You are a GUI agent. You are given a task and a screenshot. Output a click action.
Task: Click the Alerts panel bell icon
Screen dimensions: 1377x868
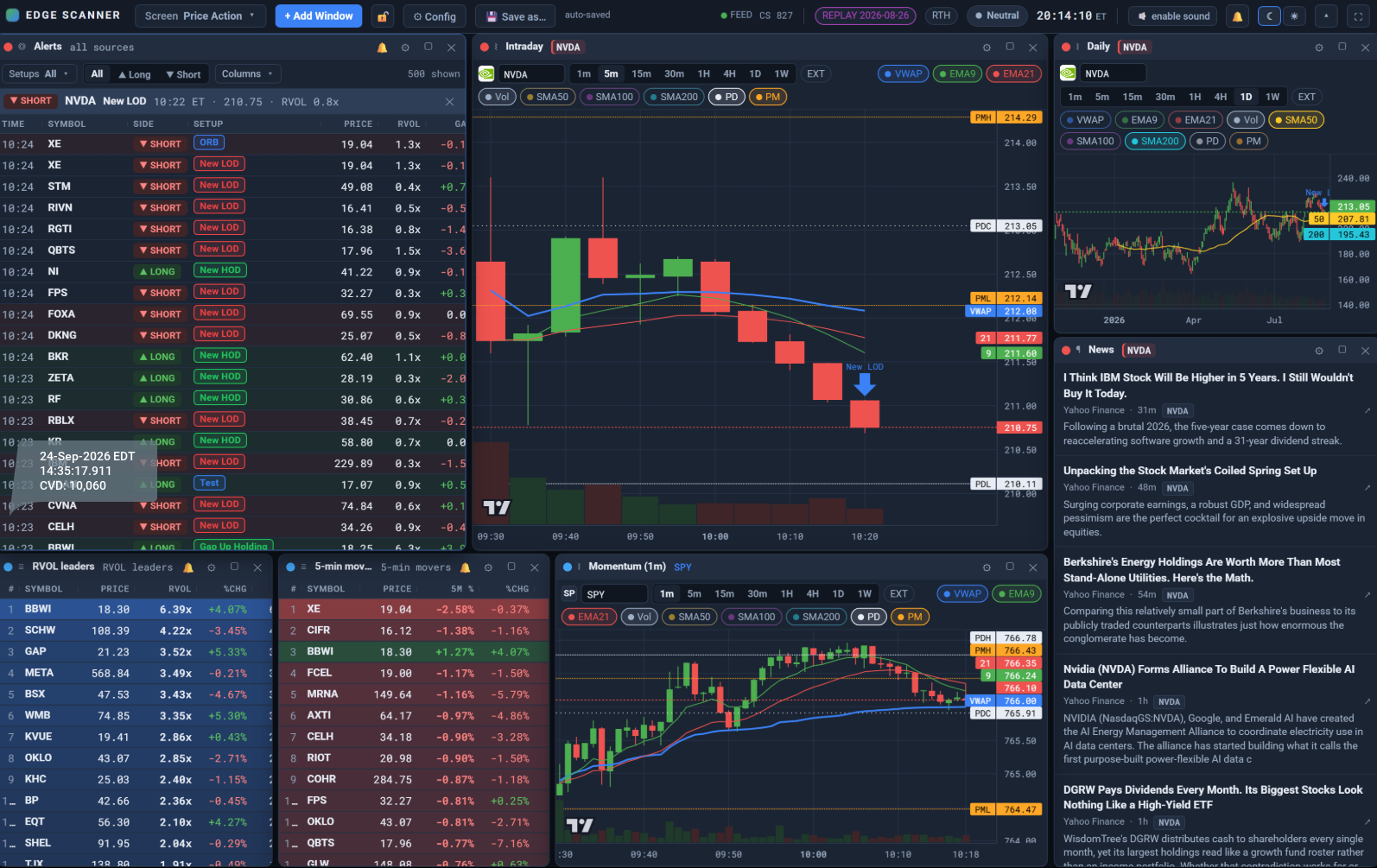click(x=383, y=48)
